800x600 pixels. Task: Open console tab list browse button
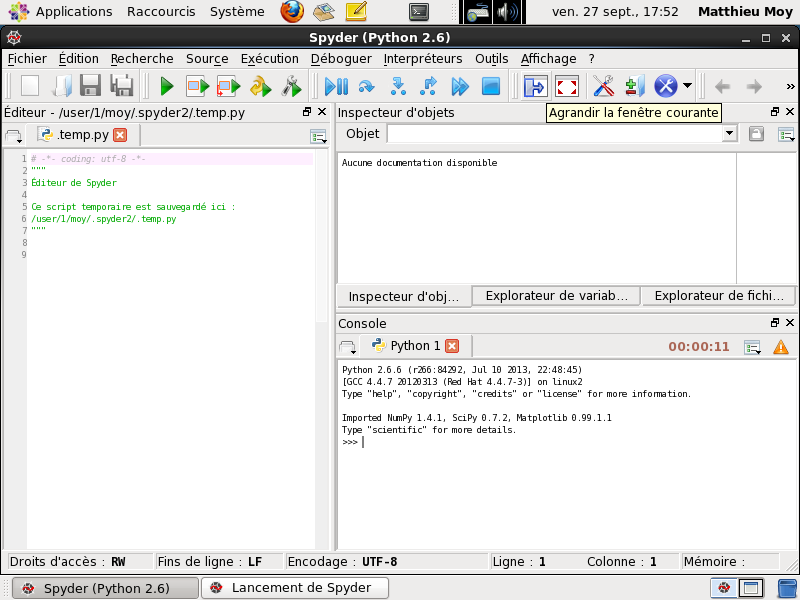click(x=347, y=347)
